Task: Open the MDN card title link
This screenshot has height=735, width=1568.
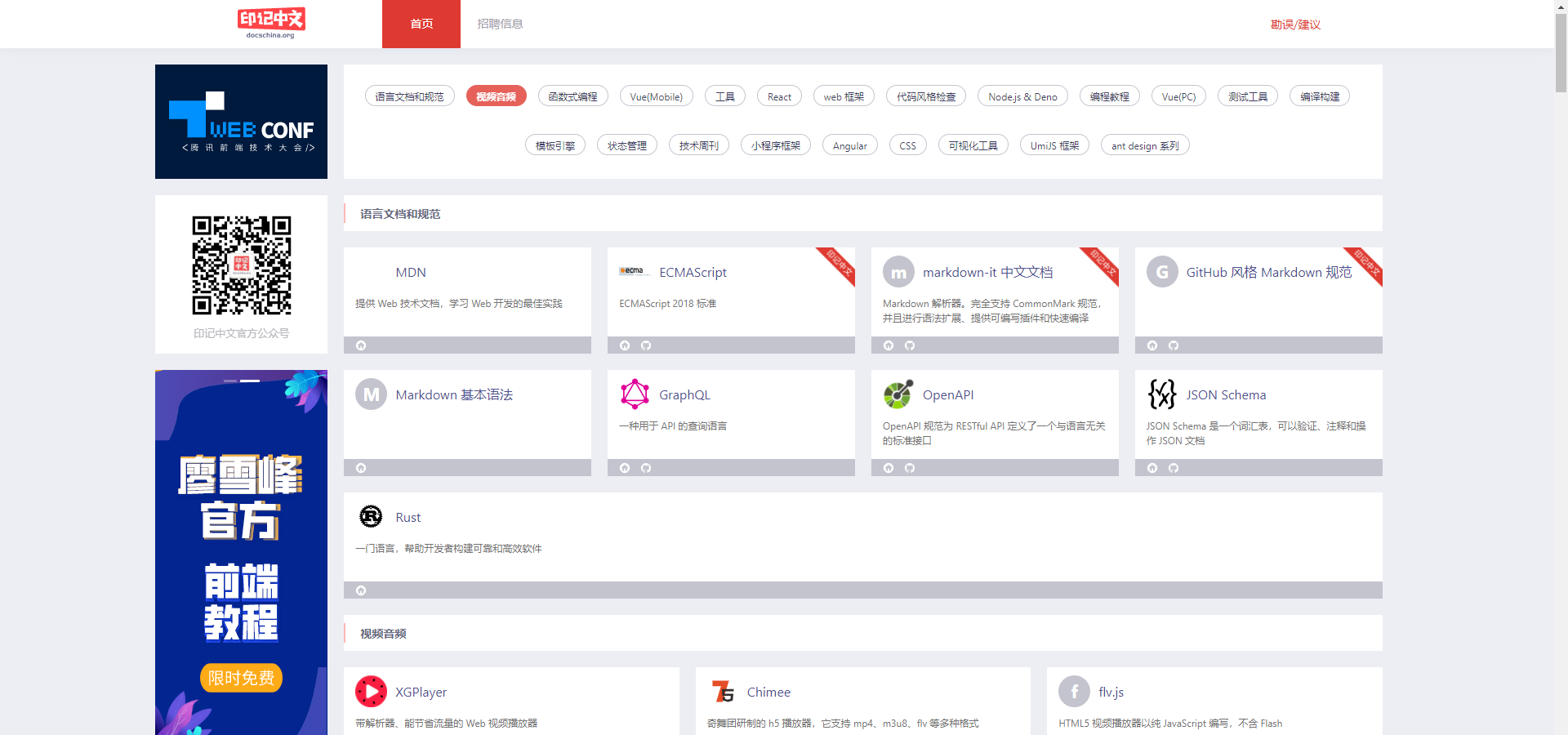Action: tap(411, 272)
